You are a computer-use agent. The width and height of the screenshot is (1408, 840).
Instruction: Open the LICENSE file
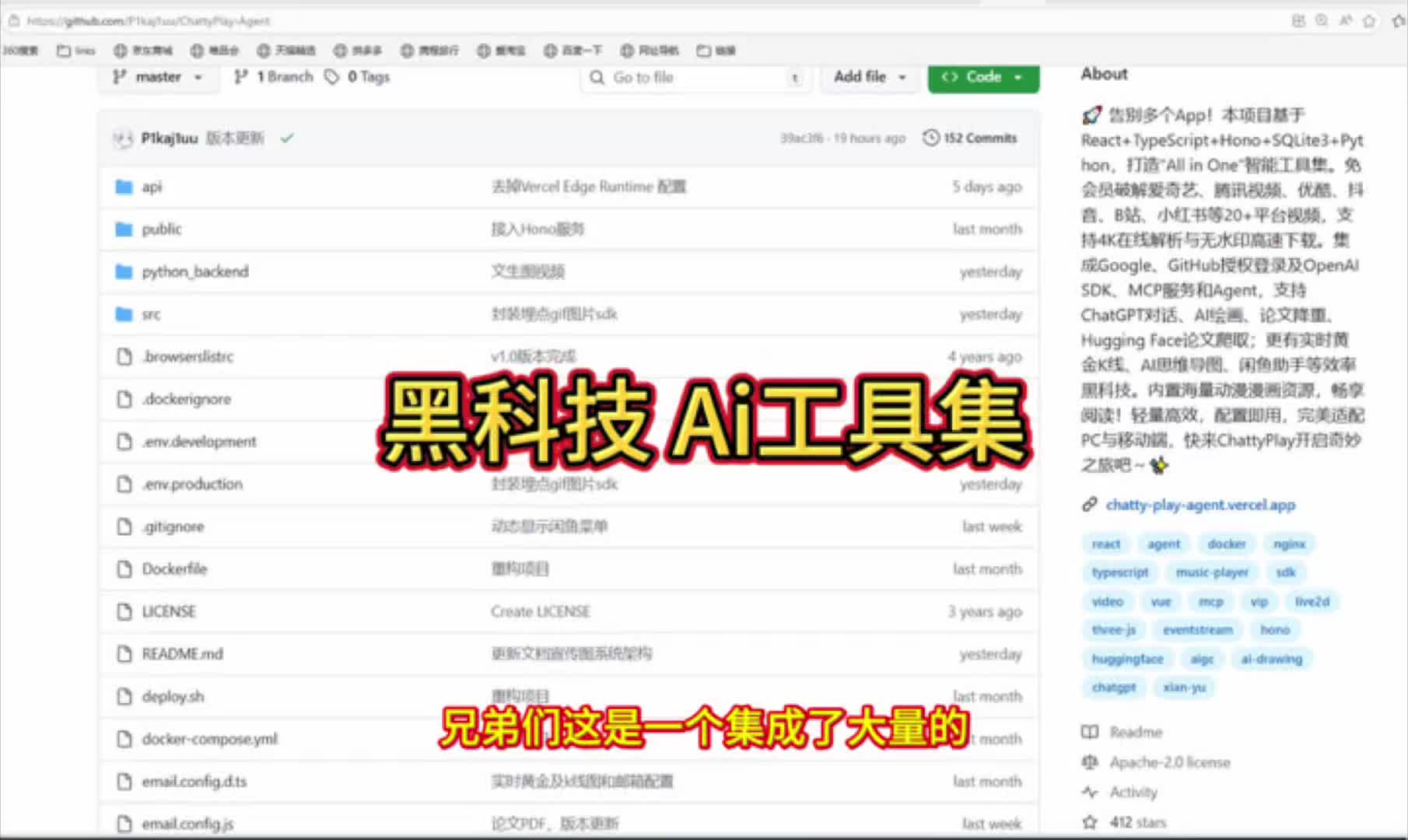point(169,611)
